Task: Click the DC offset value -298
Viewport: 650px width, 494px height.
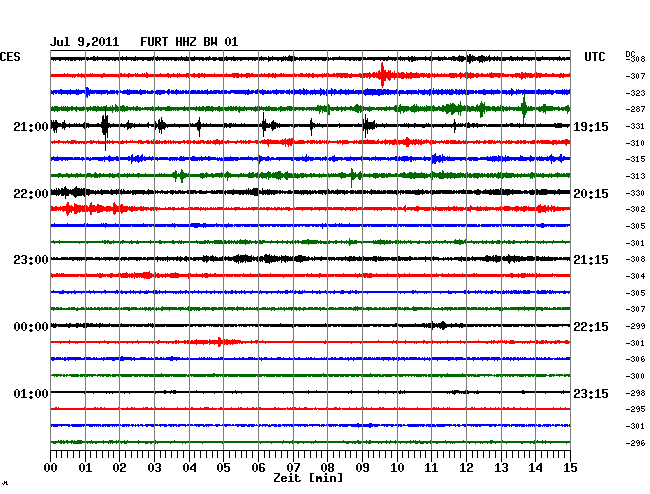Action: pyautogui.click(x=635, y=393)
